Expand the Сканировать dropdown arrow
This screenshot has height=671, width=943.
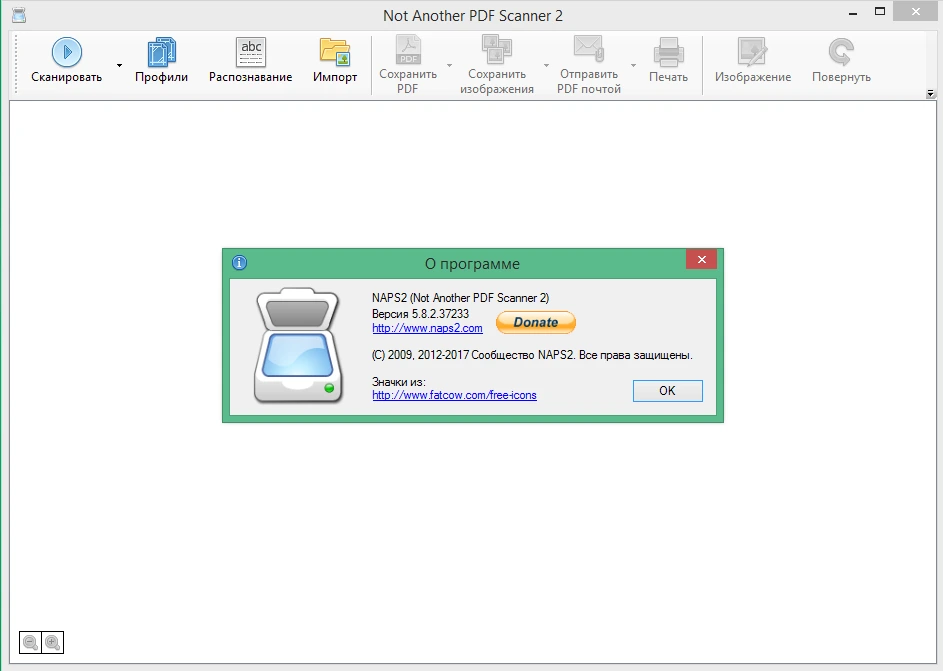coord(119,65)
